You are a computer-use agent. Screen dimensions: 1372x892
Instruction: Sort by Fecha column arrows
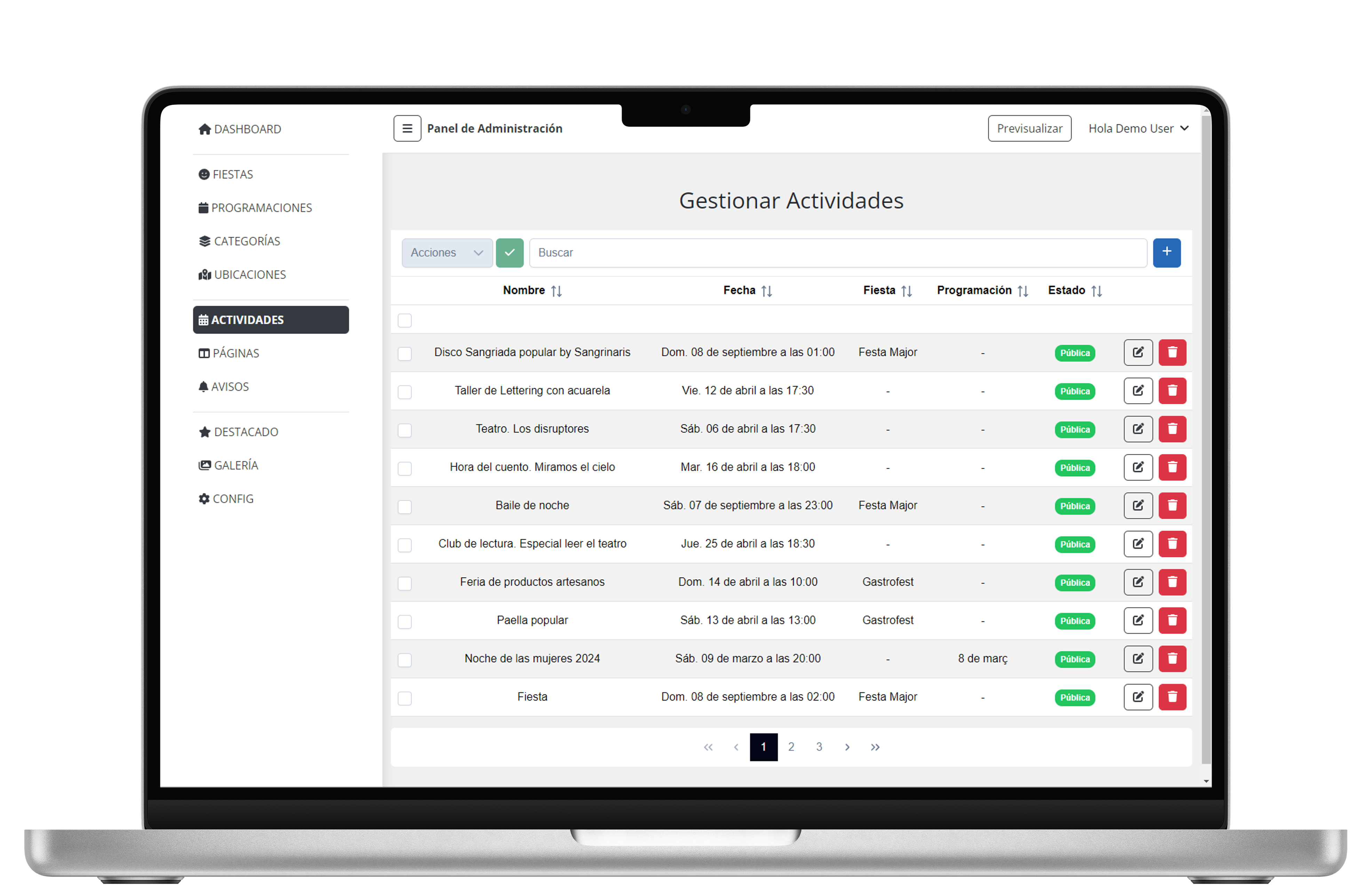766,290
